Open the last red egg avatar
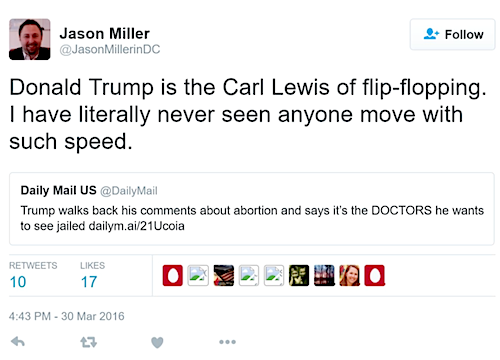The width and height of the screenshot is (500, 360). (x=375, y=276)
